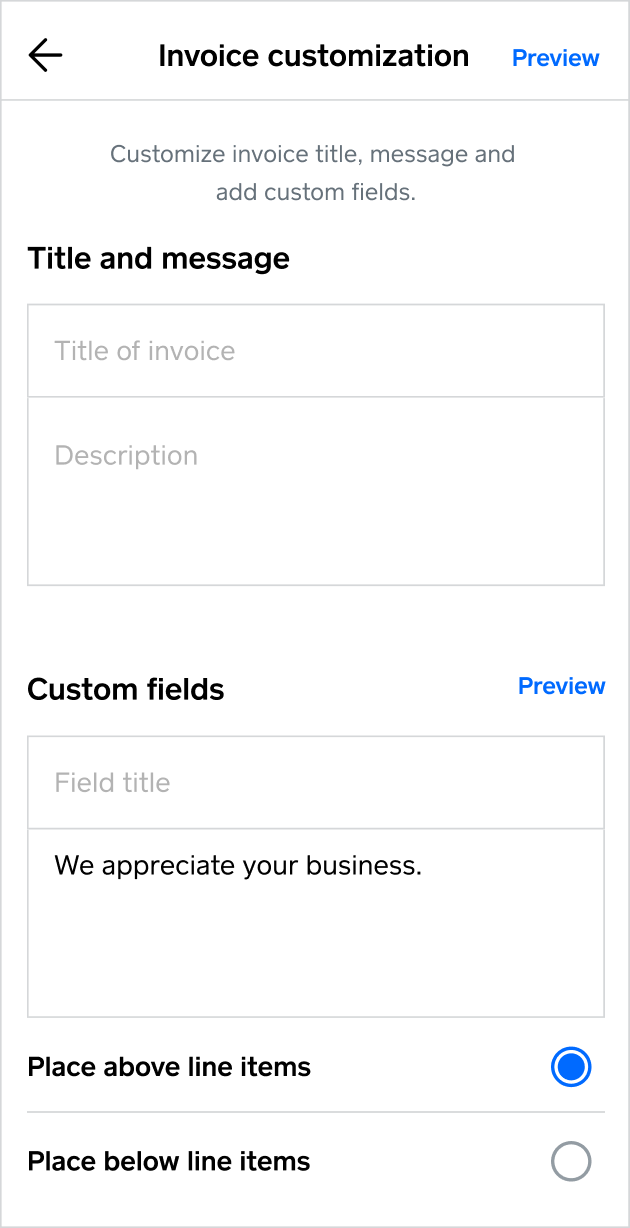Image resolution: width=630 pixels, height=1228 pixels.
Task: Click the back arrow to exit customization
Action: pyautogui.click(x=44, y=56)
